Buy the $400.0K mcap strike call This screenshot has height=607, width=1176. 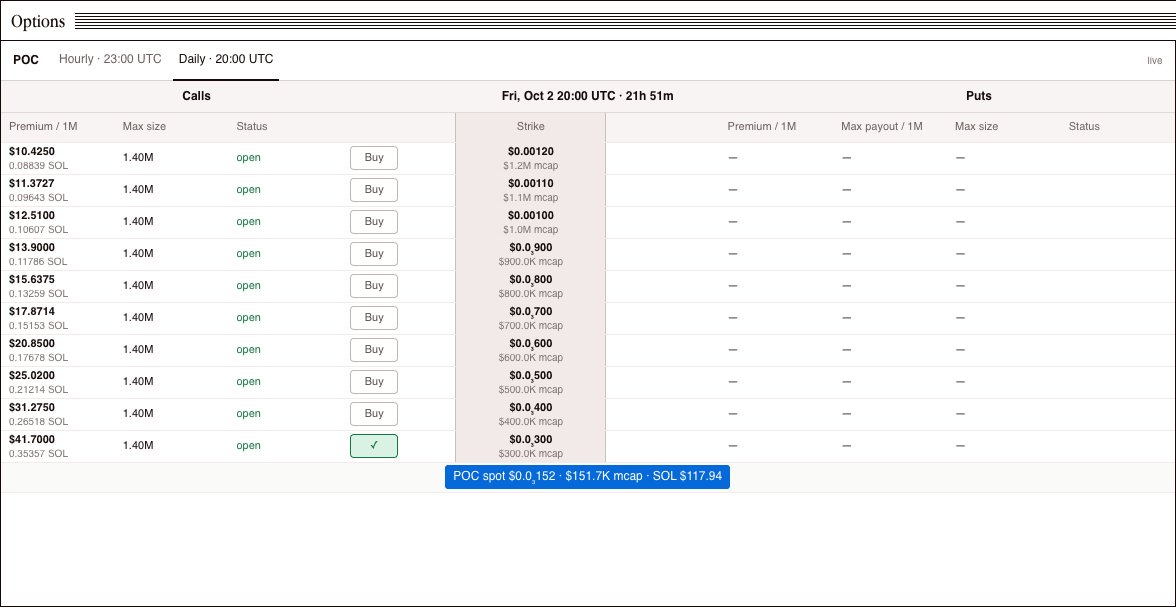pyautogui.click(x=374, y=414)
